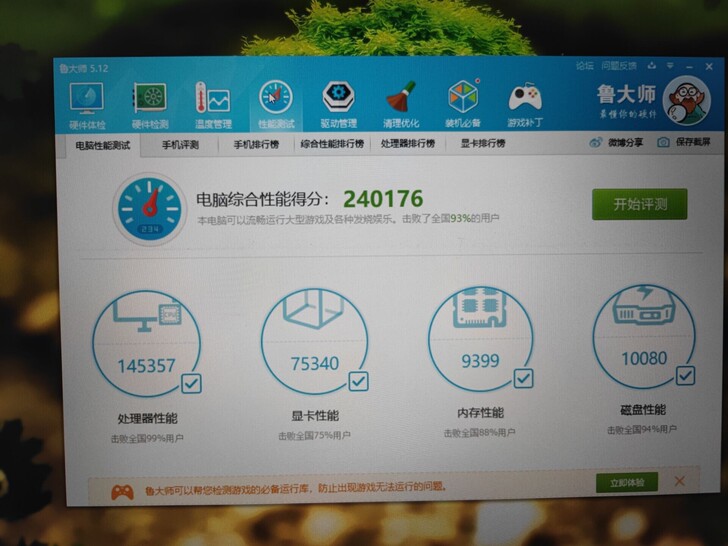Open the 问题反馈 feedback link
The height and width of the screenshot is (546, 728).
pyautogui.click(x=619, y=65)
